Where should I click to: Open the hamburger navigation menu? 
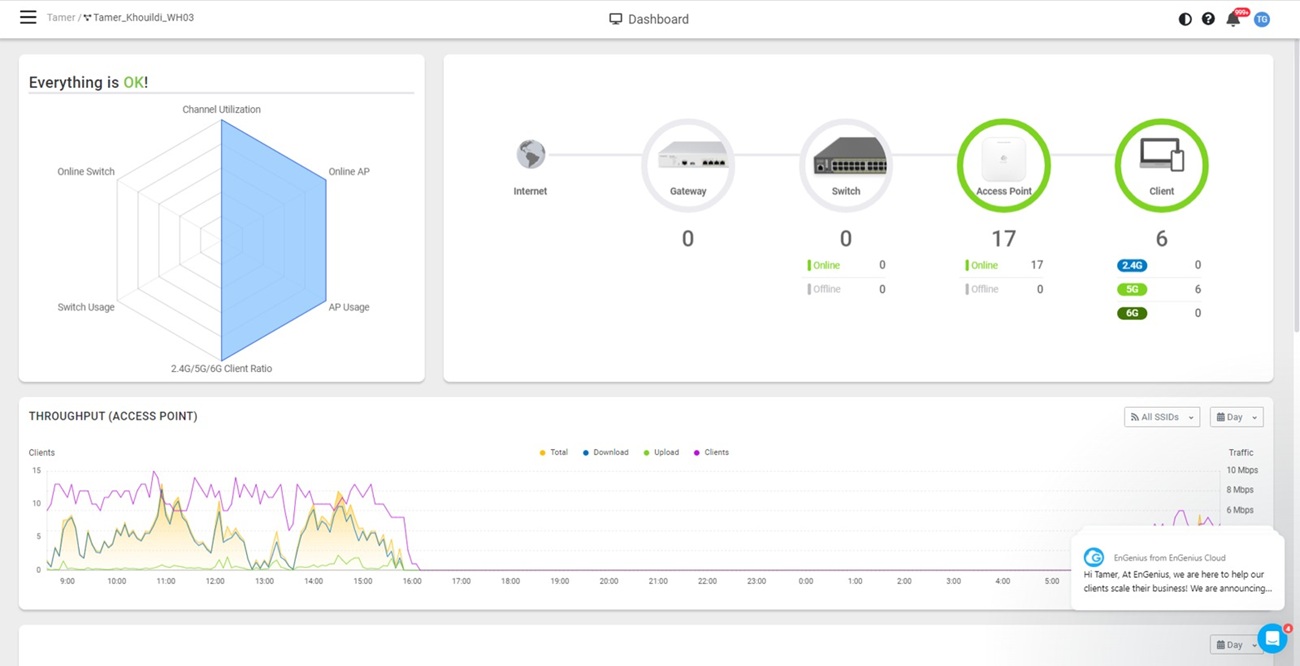(28, 18)
